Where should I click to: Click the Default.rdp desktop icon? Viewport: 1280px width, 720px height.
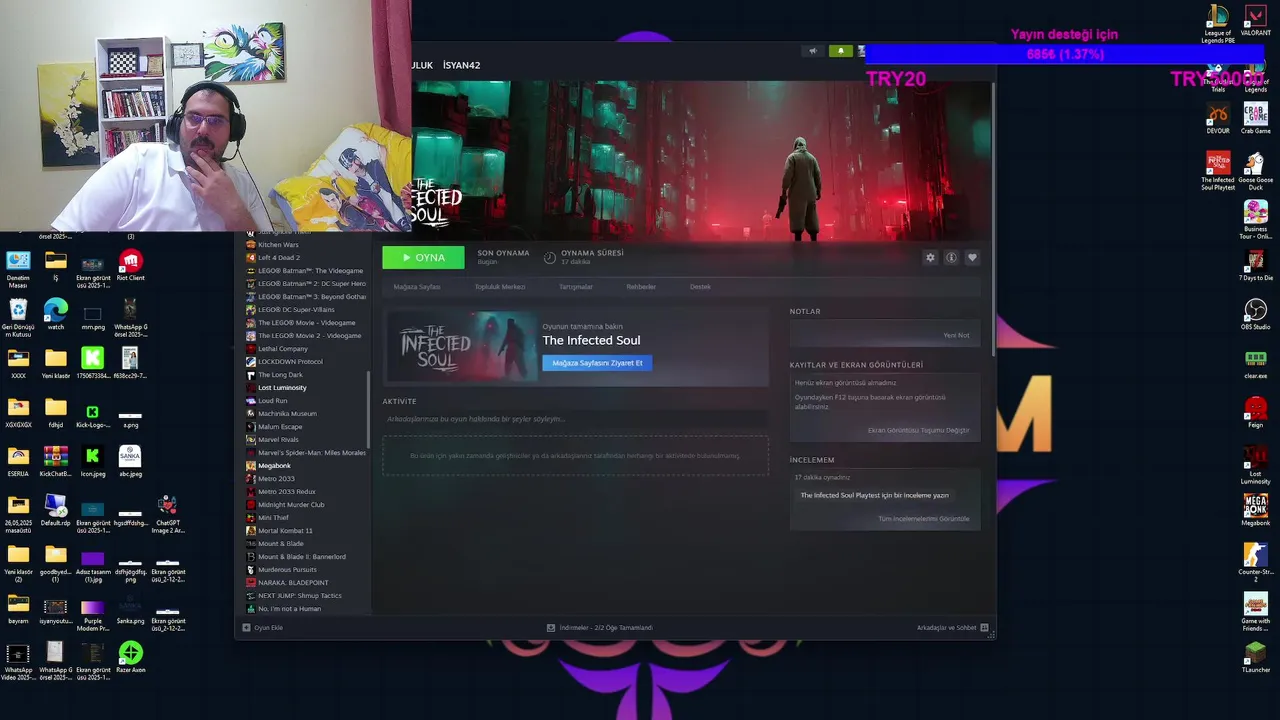click(56, 511)
